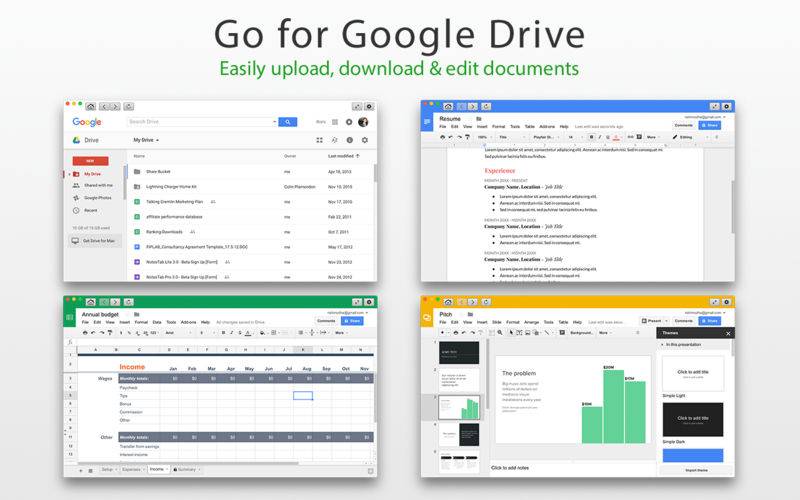
Task: Open Drive settings gear below the avatar
Action: click(x=365, y=140)
